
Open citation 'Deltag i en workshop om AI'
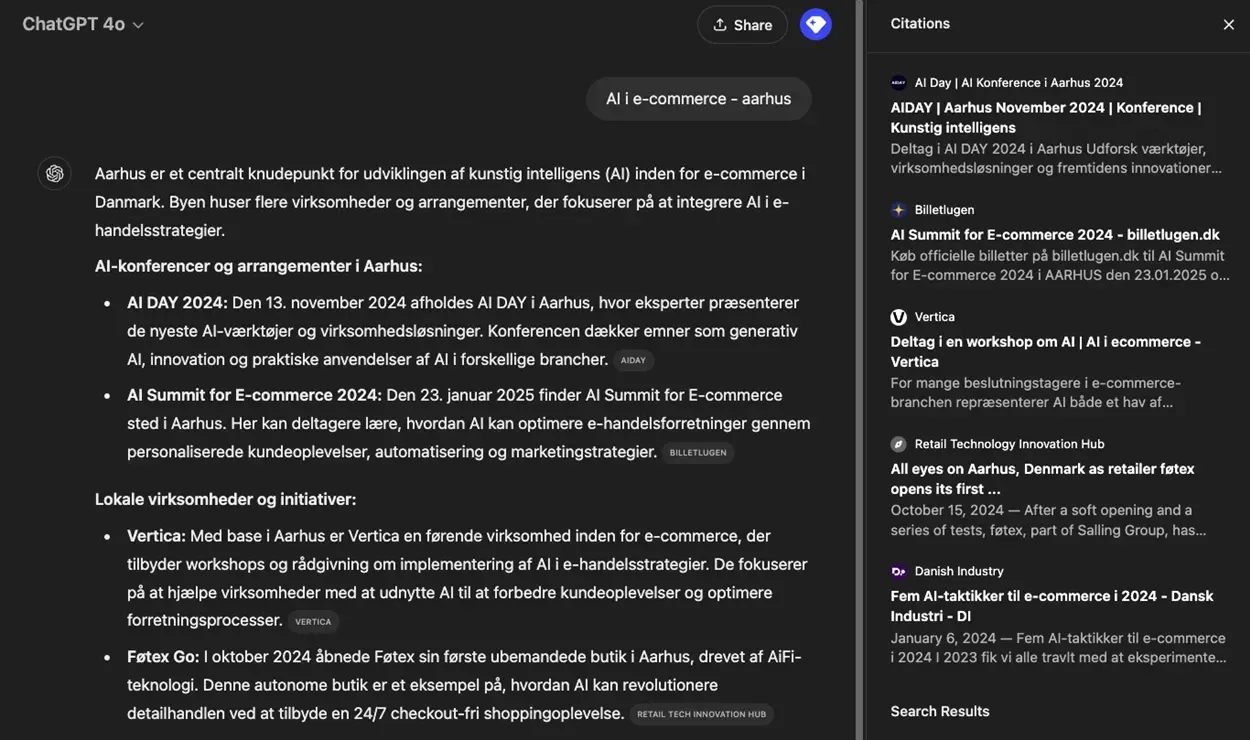(x=1046, y=351)
